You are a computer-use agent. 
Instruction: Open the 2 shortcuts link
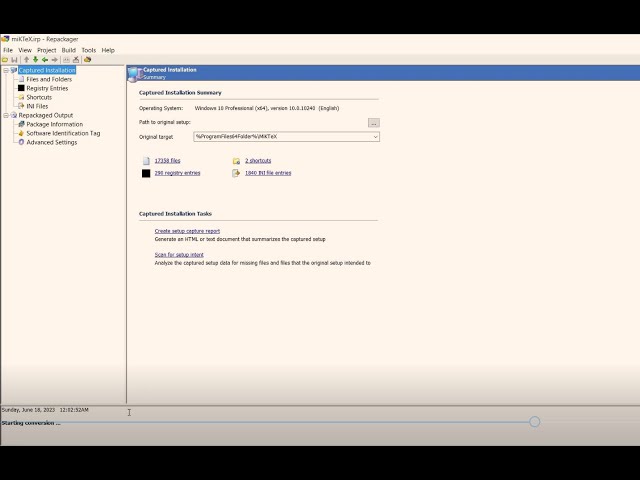[258, 161]
